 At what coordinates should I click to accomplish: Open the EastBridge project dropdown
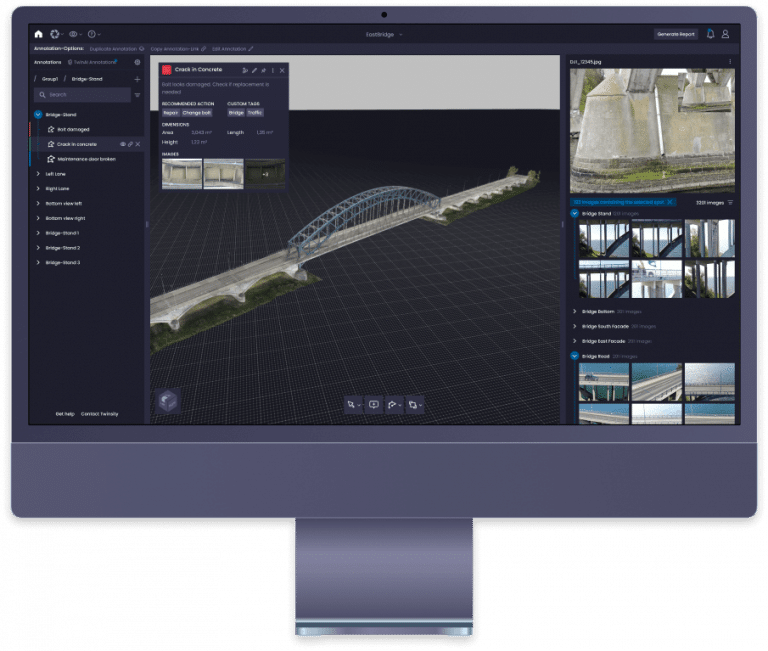[385, 34]
